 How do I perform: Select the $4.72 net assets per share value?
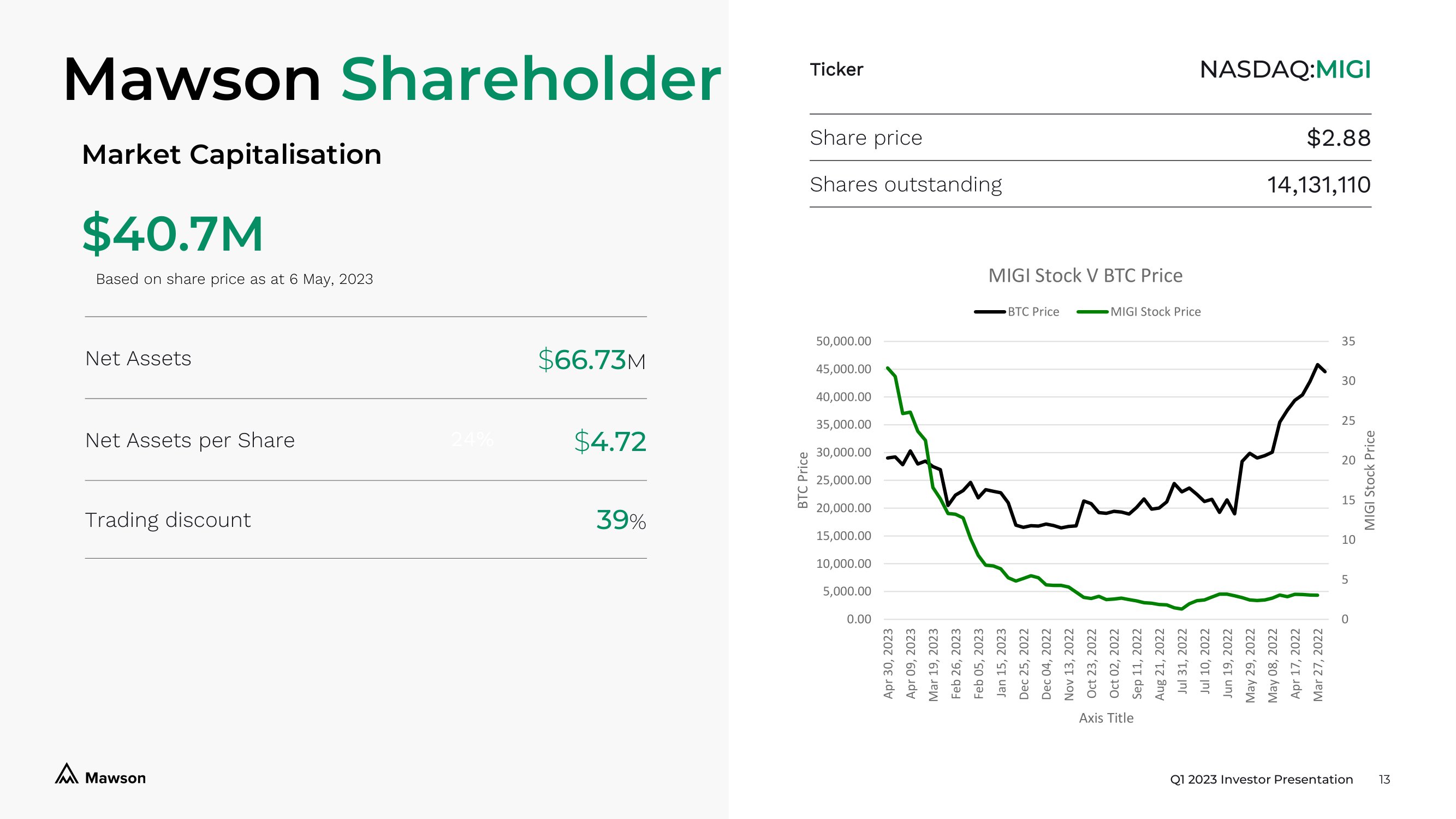[x=609, y=441]
